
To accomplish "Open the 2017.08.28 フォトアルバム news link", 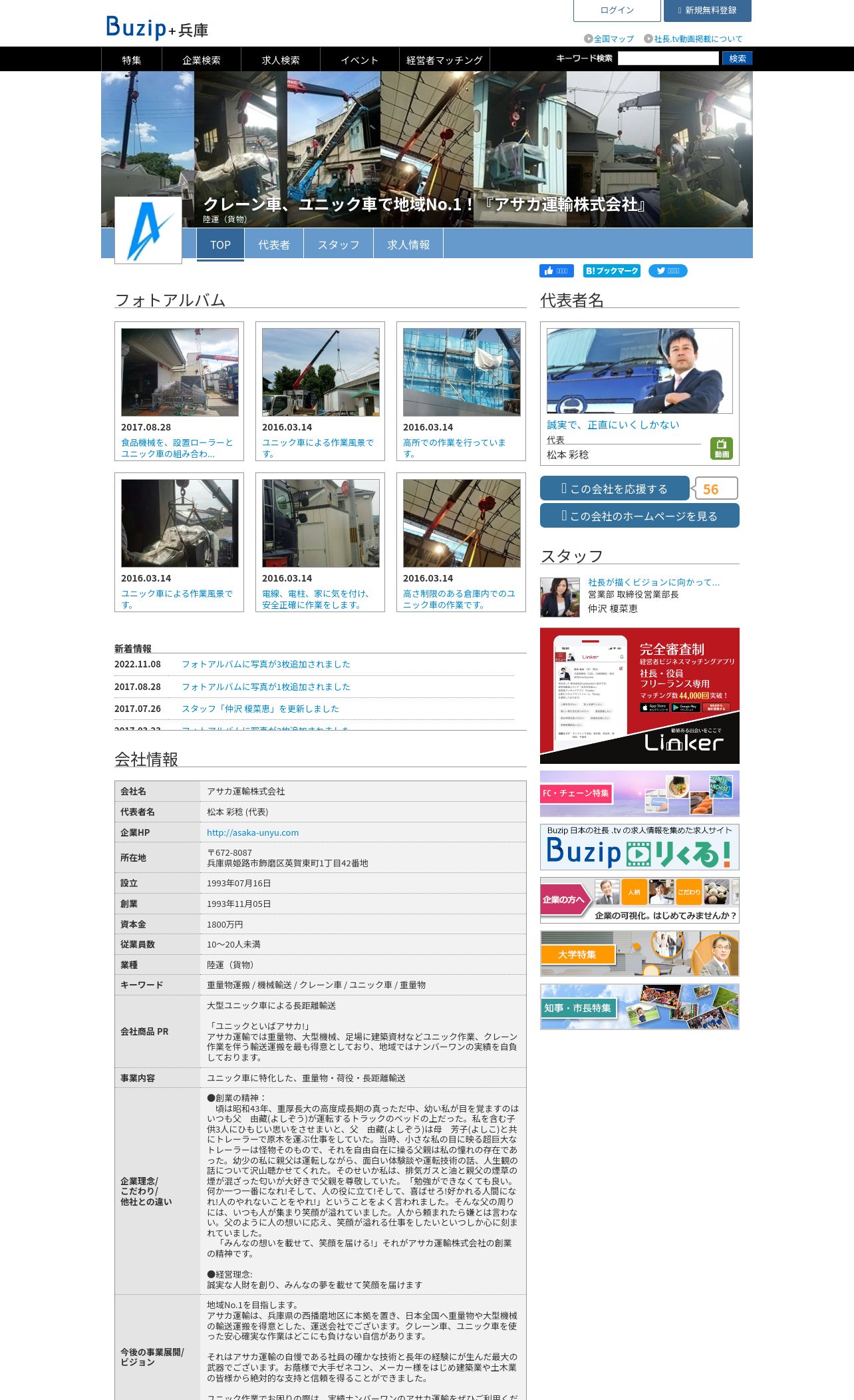I will pos(266,687).
